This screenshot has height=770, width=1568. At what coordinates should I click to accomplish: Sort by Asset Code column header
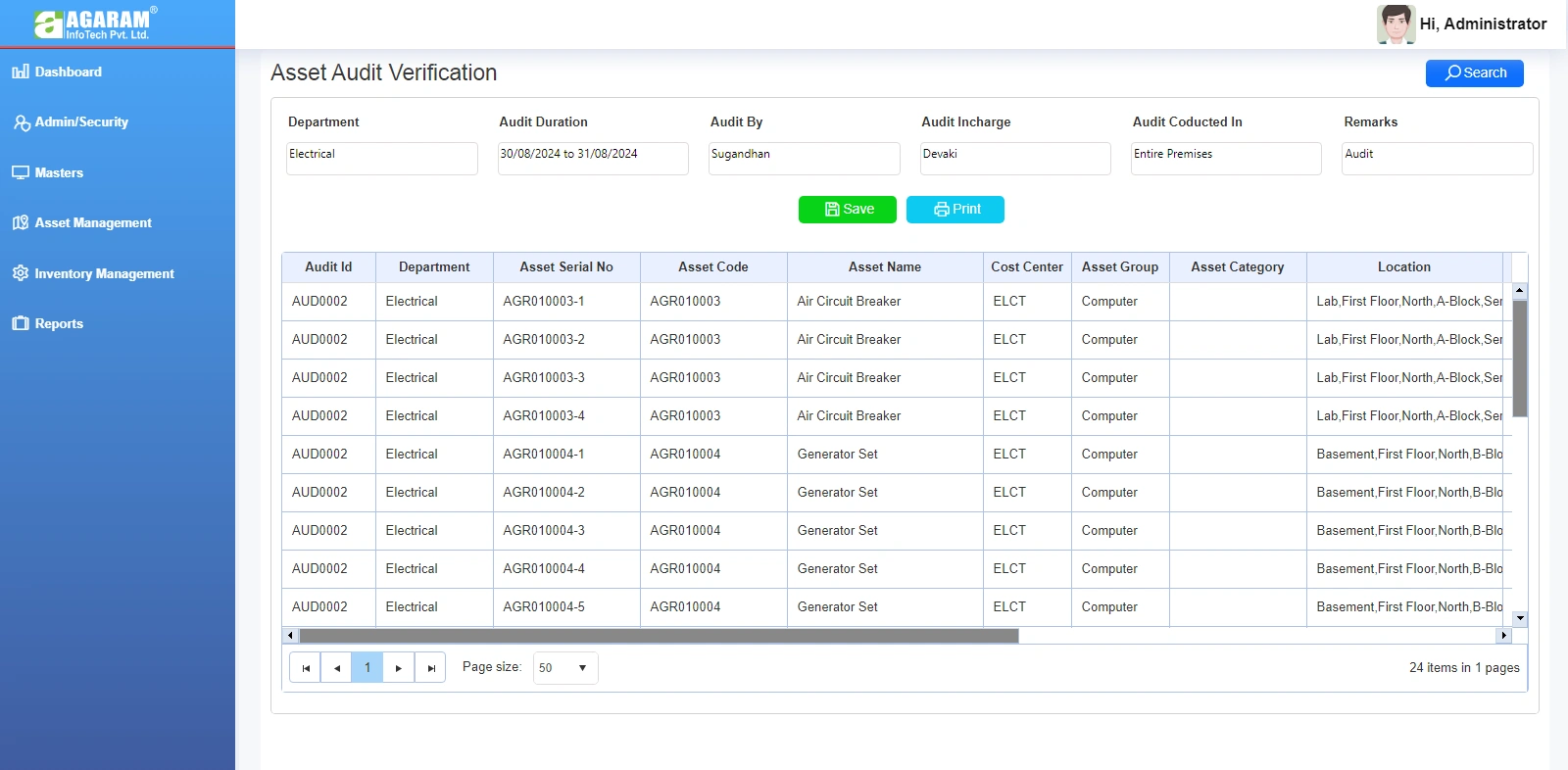(x=713, y=267)
